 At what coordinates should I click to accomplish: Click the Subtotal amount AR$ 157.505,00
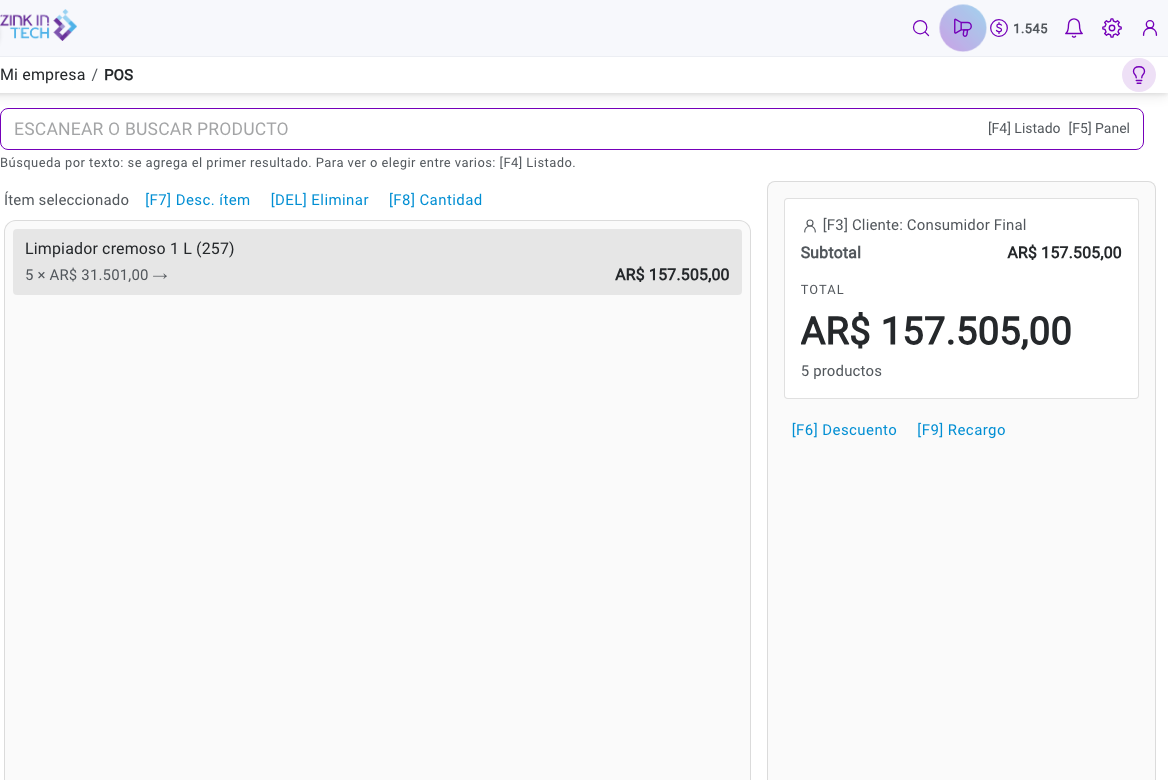(x=1064, y=253)
